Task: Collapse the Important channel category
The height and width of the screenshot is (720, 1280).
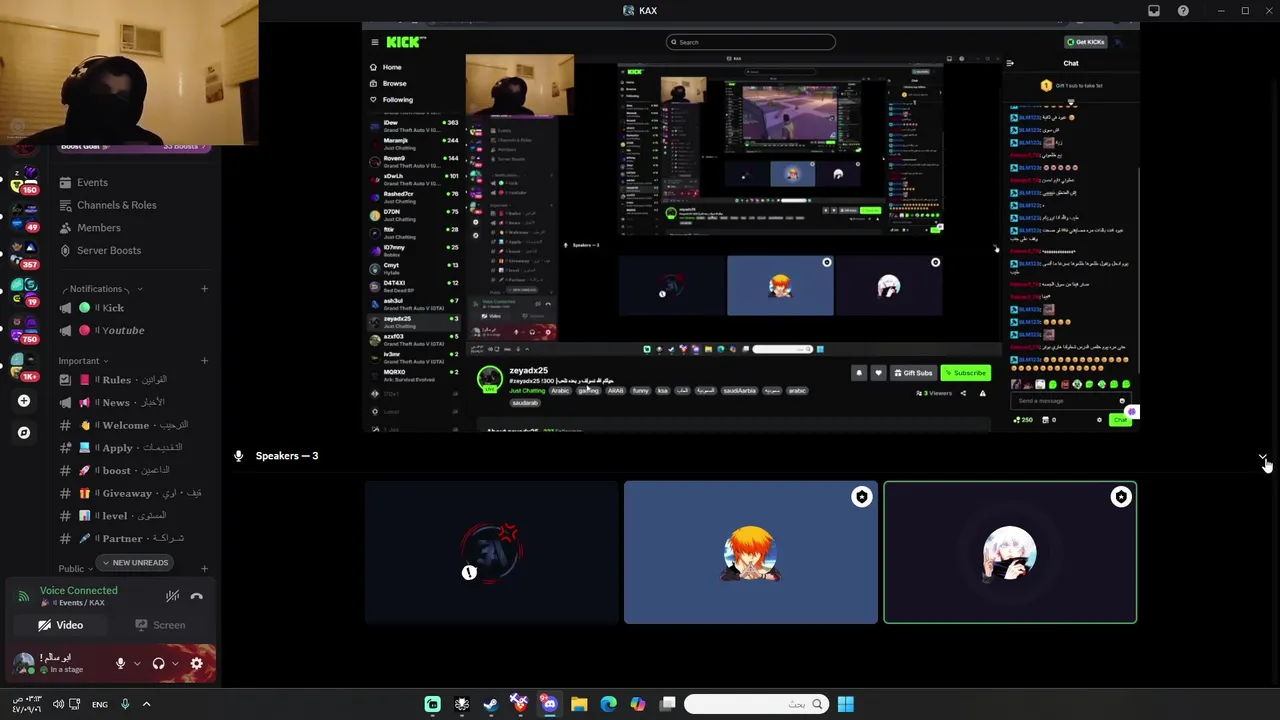Action: tap(84, 361)
